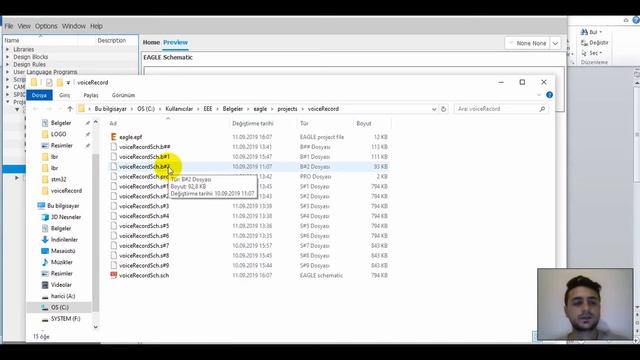The height and width of the screenshot is (360, 640).
Task: Click the Explorer up-folder arrow
Action: pyautogui.click(x=70, y=109)
